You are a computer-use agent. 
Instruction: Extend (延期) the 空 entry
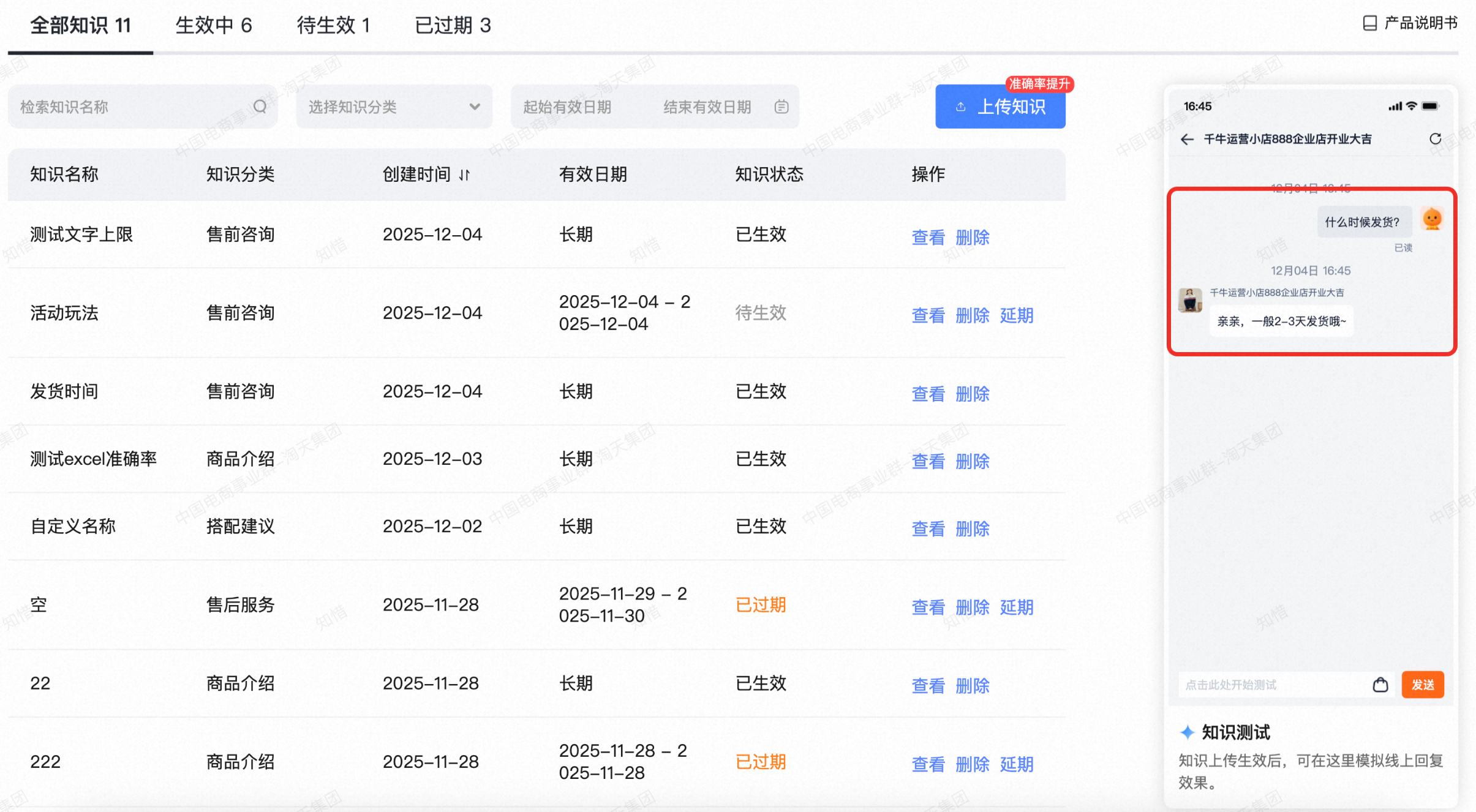pos(1017,607)
